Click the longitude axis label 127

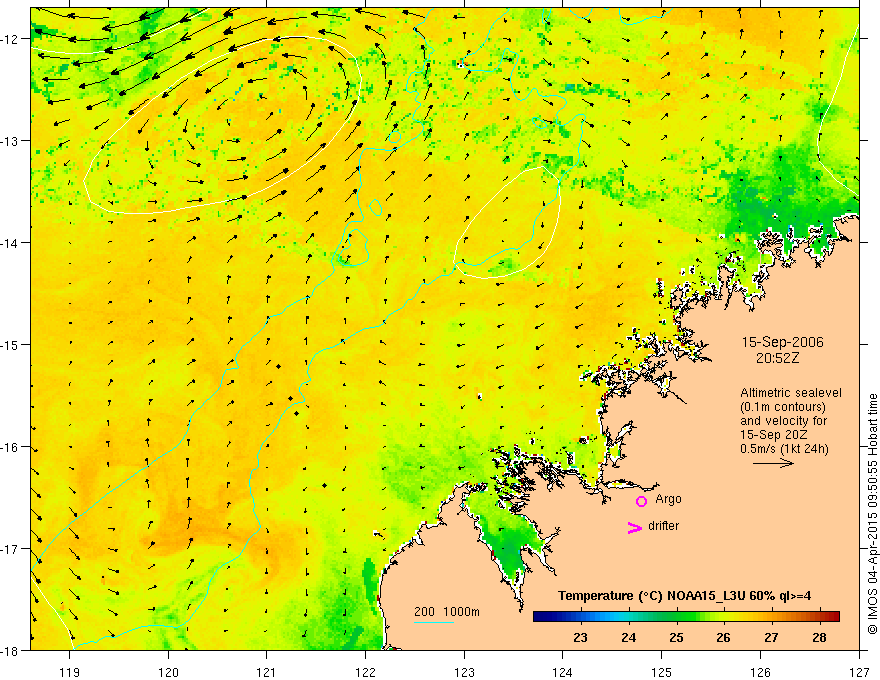coord(859,672)
